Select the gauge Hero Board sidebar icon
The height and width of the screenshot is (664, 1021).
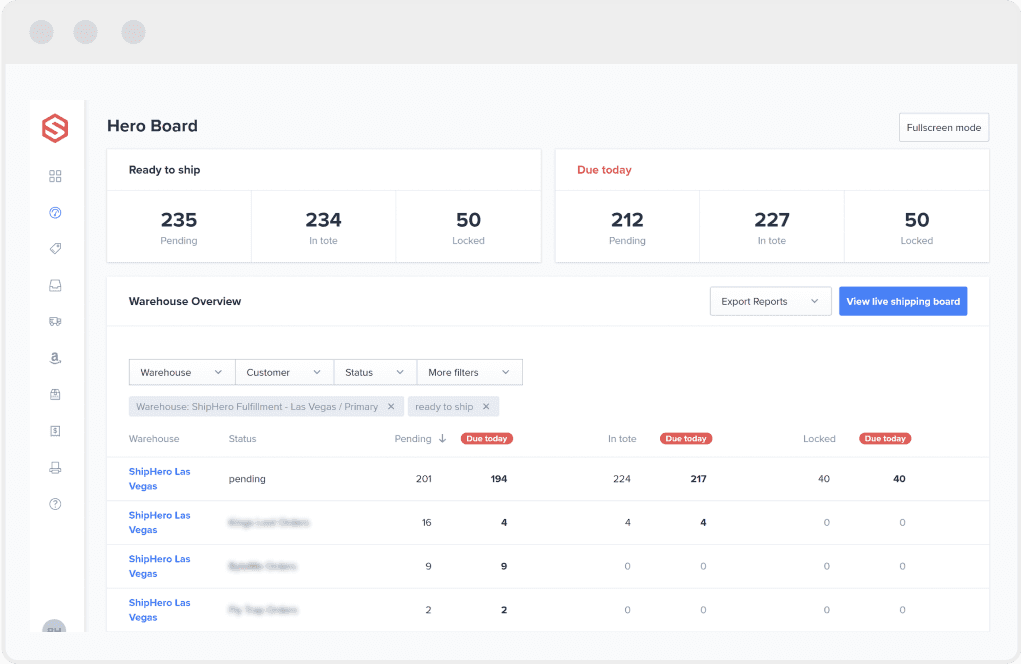tap(55, 212)
